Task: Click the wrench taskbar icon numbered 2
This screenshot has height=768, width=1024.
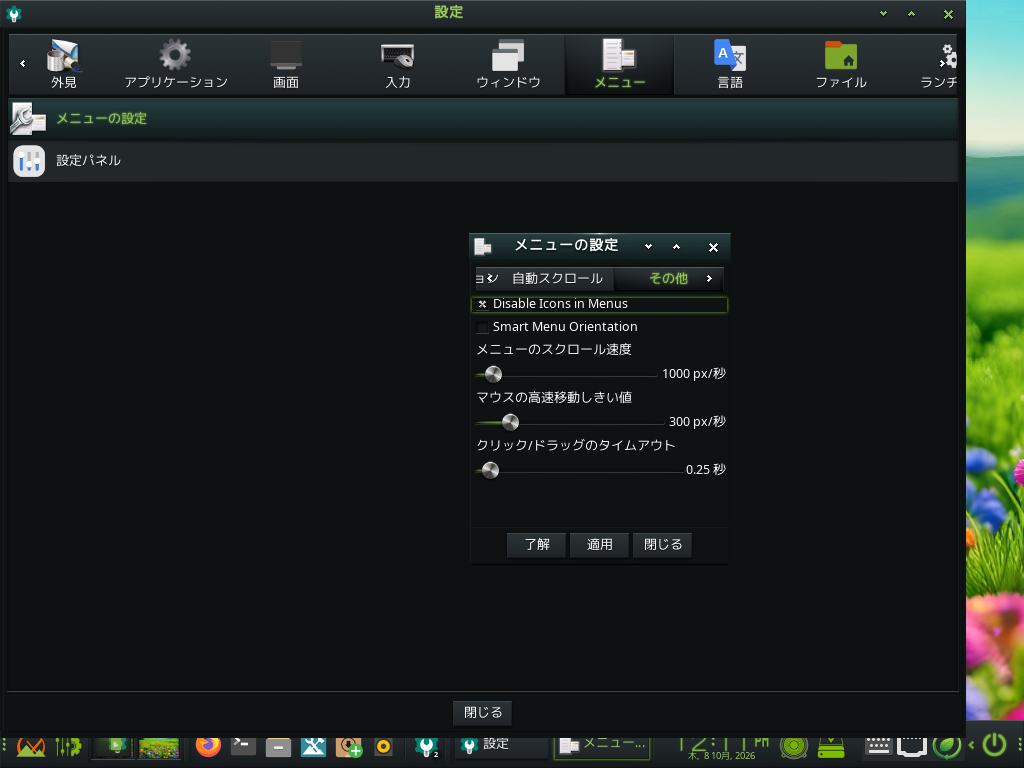Action: coord(427,746)
